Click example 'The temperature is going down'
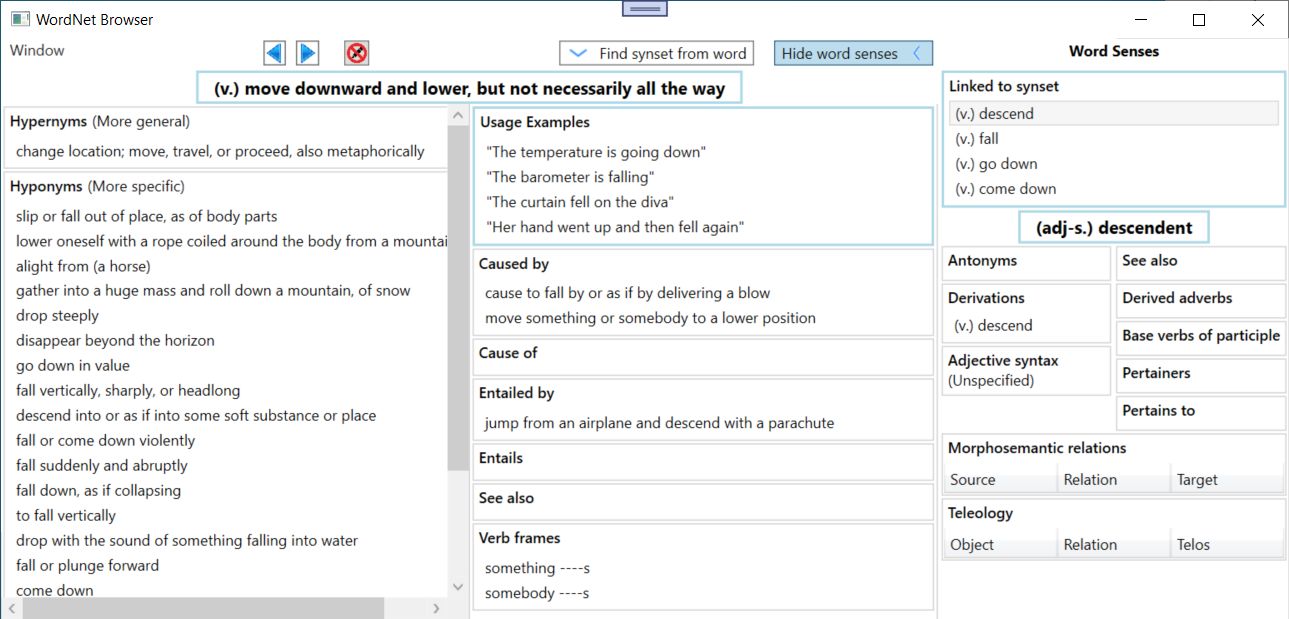The width and height of the screenshot is (1289, 619). [596, 152]
